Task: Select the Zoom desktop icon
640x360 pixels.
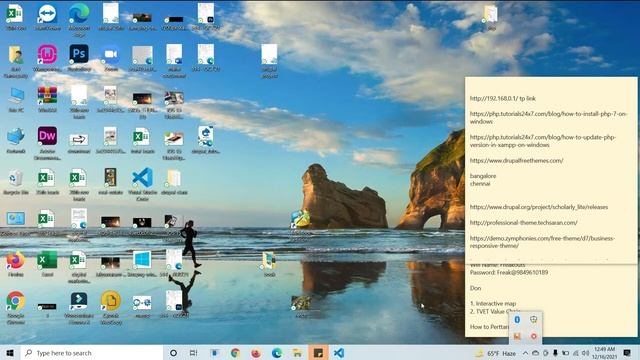Action: coord(111,58)
